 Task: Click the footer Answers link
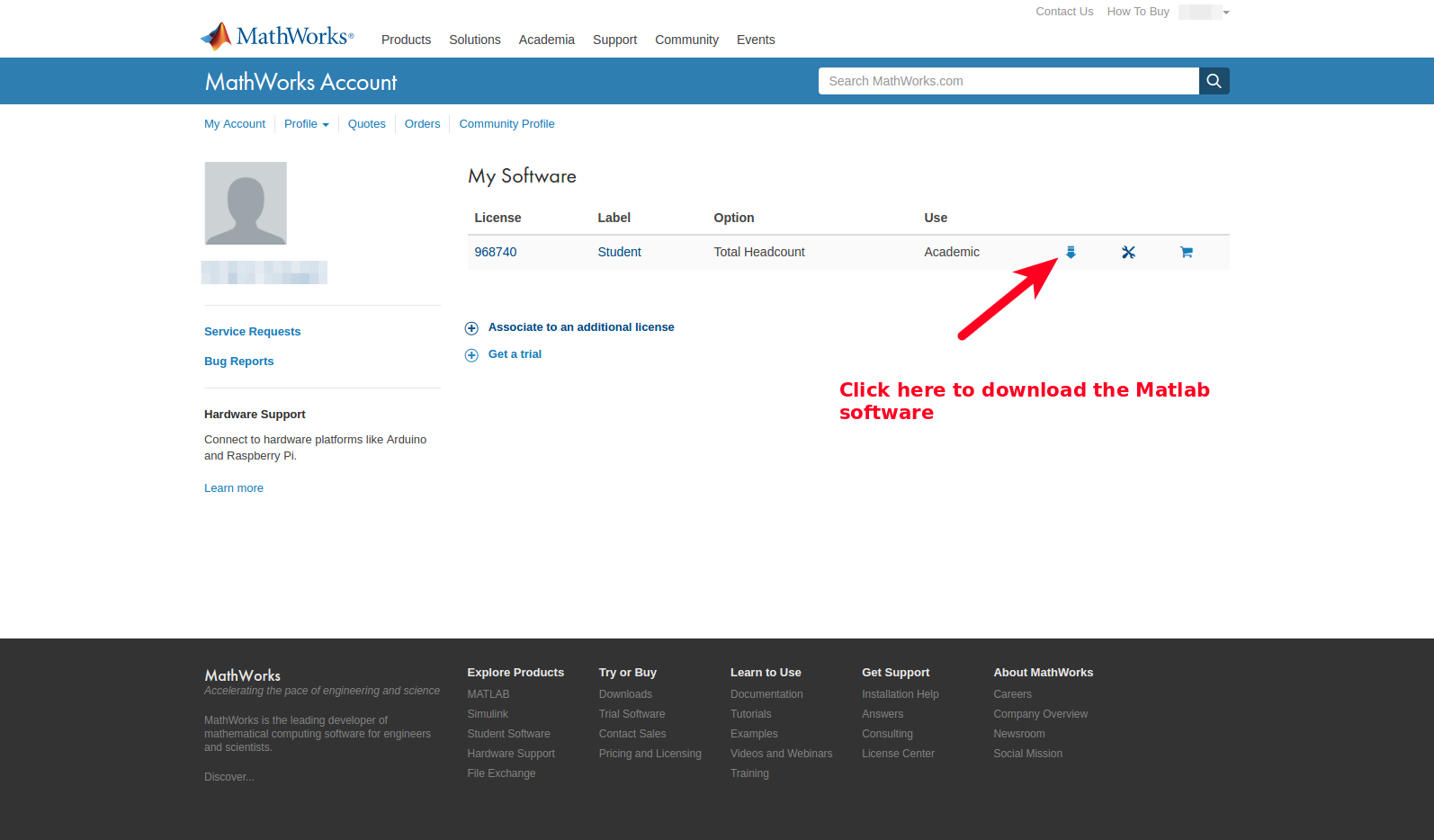tap(883, 714)
